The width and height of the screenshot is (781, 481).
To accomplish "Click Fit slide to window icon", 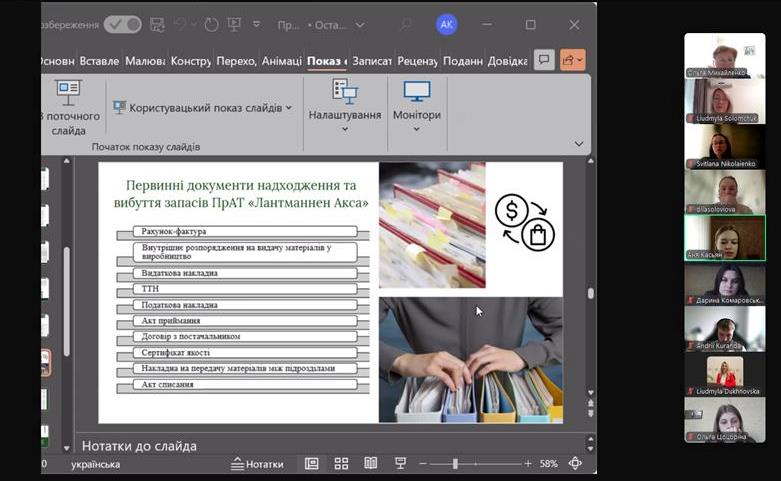I will coord(575,464).
